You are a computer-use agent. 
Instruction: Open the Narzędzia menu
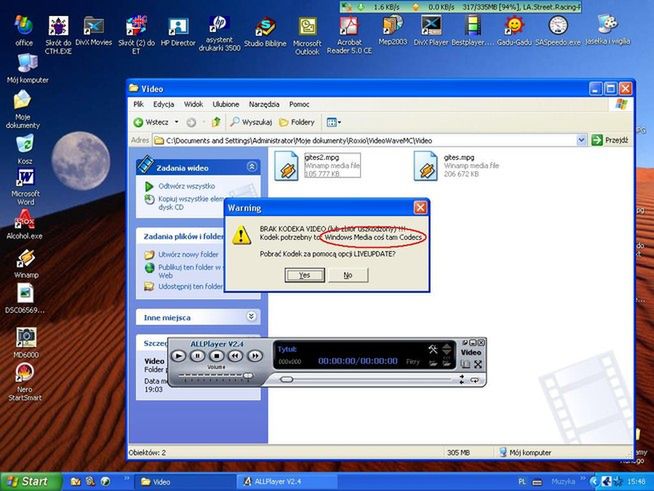[x=264, y=104]
